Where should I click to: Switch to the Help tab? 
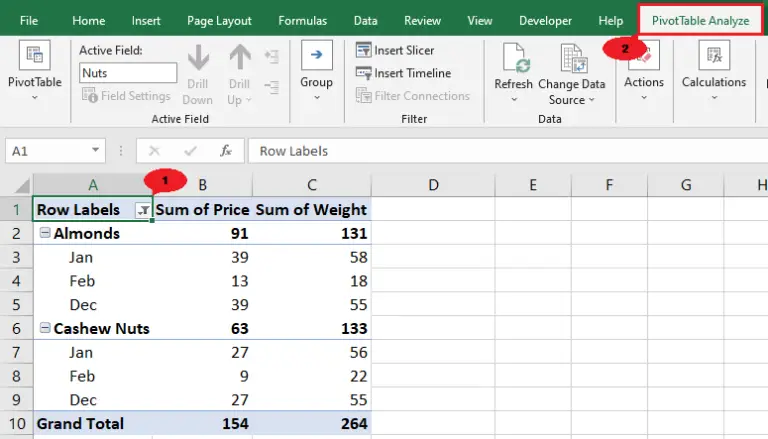click(x=610, y=21)
